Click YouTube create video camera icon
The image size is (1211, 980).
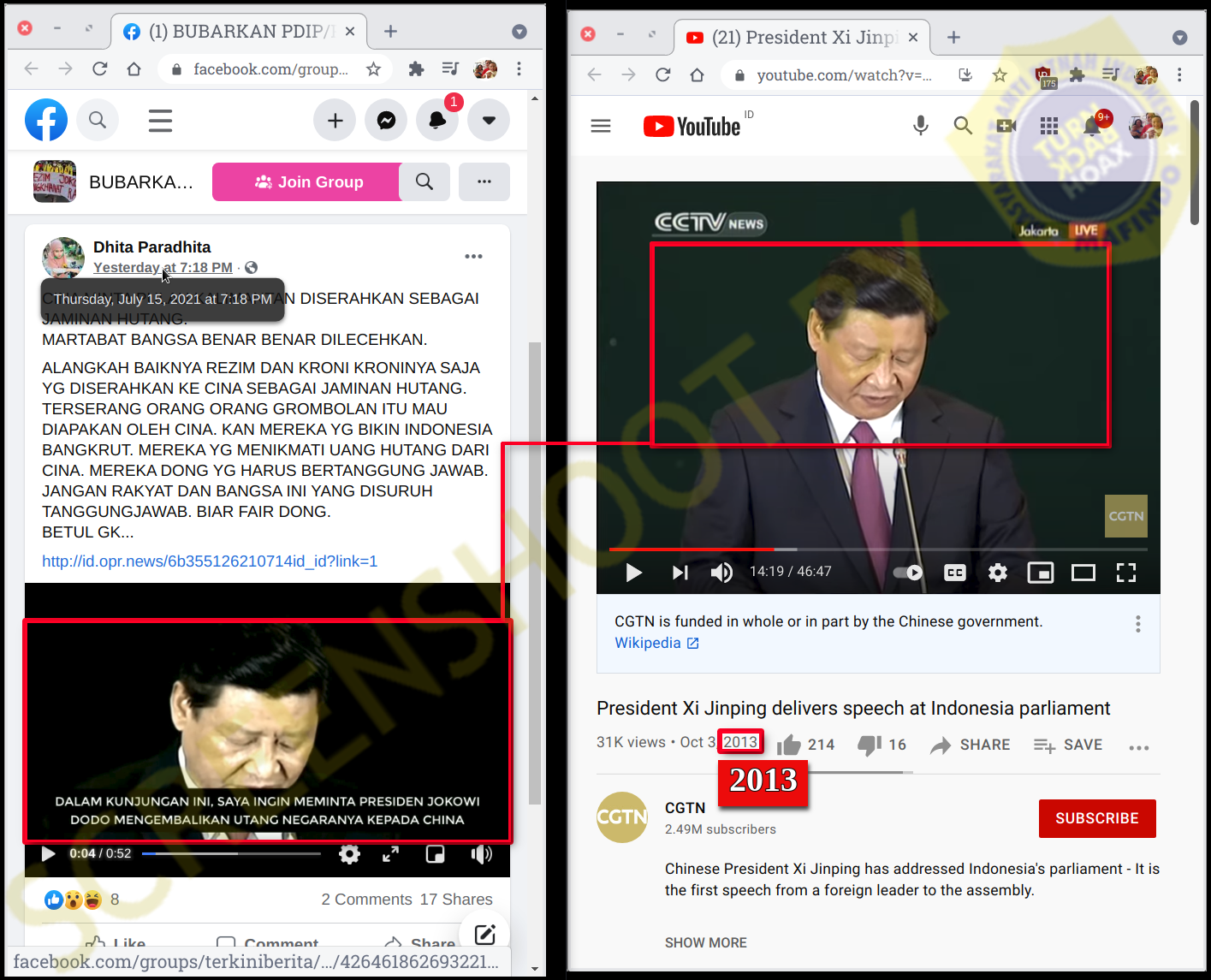point(1006,126)
